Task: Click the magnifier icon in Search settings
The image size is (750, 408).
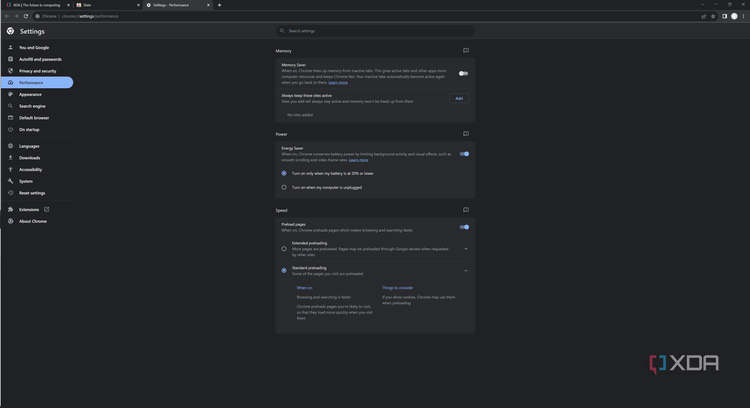Action: (x=282, y=31)
